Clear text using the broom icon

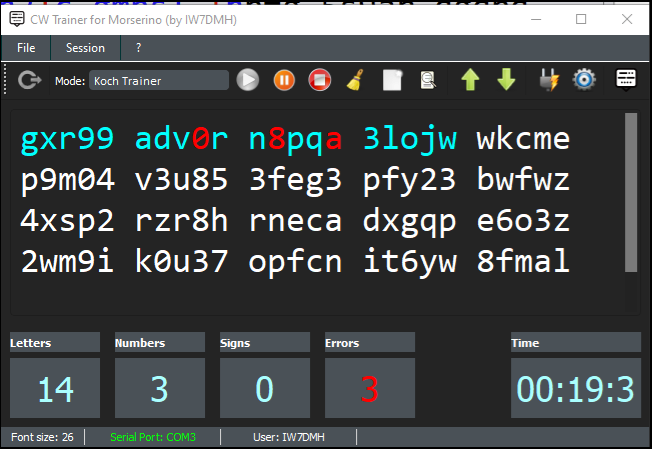355,80
